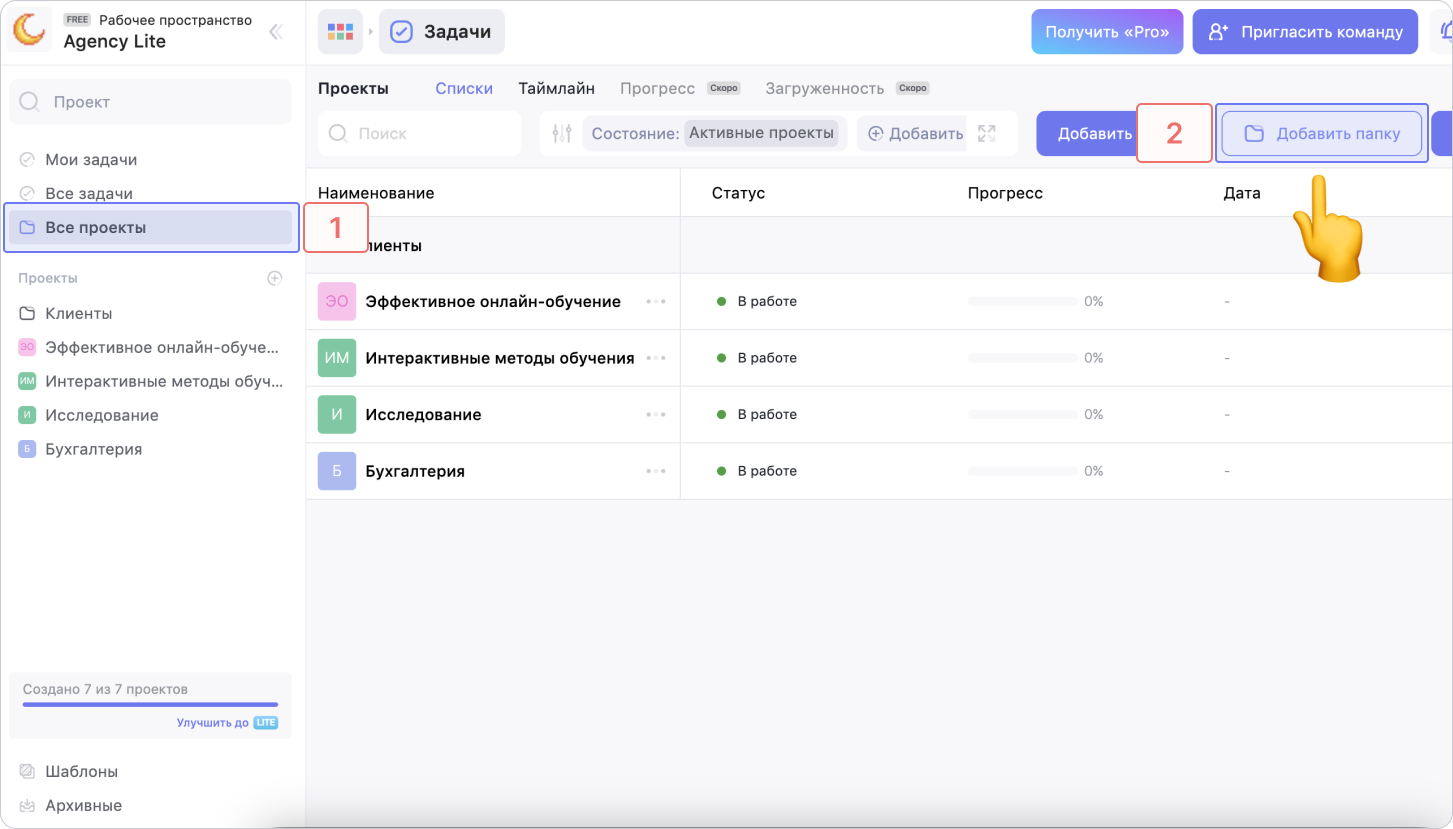The image size is (1453, 829).
Task: Select the Прогресс tab
Action: tap(657, 88)
